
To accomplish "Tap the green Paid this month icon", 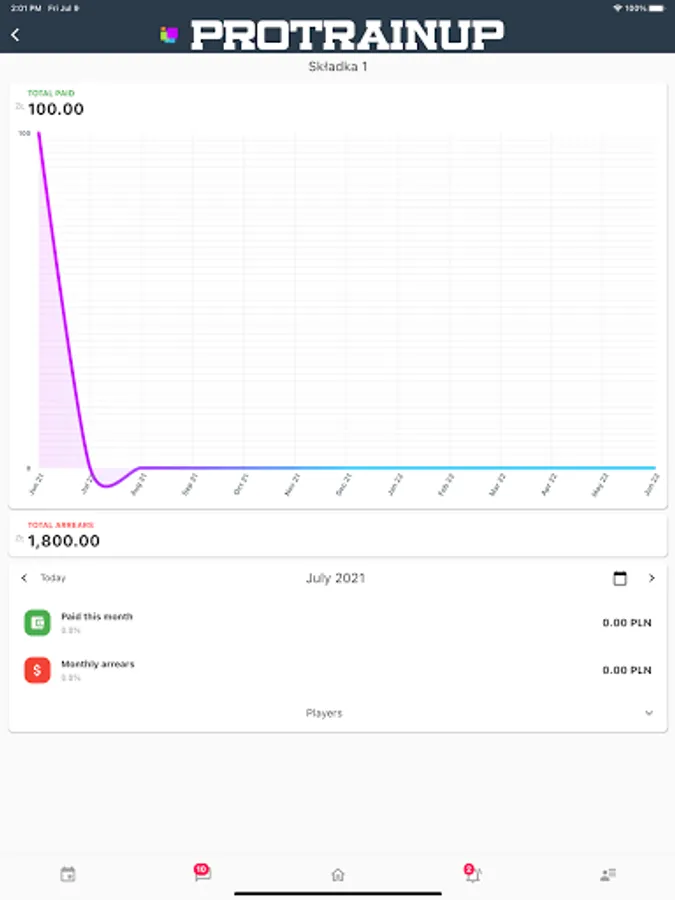I will tap(37, 623).
